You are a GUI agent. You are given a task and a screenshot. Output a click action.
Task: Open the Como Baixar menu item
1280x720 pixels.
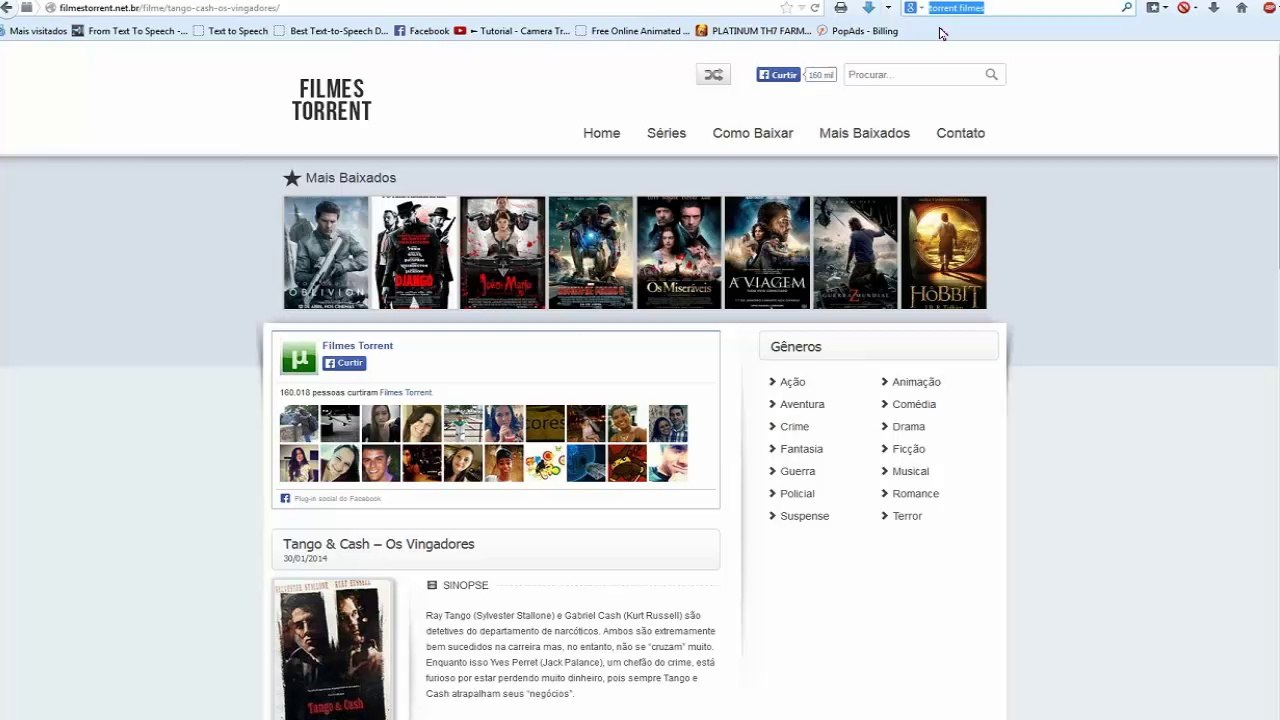(x=753, y=133)
